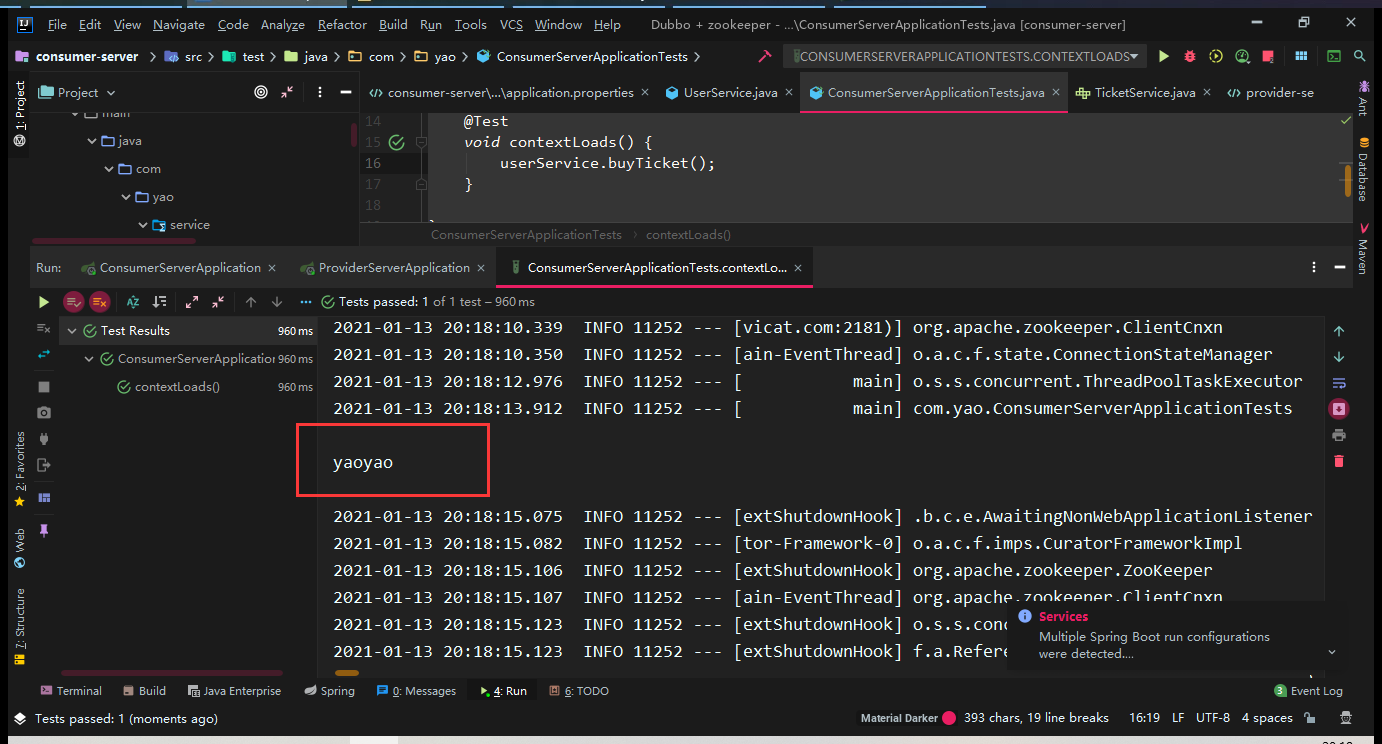Run the test from the line 15 gutter icon
The width and height of the screenshot is (1382, 744).
(396, 142)
